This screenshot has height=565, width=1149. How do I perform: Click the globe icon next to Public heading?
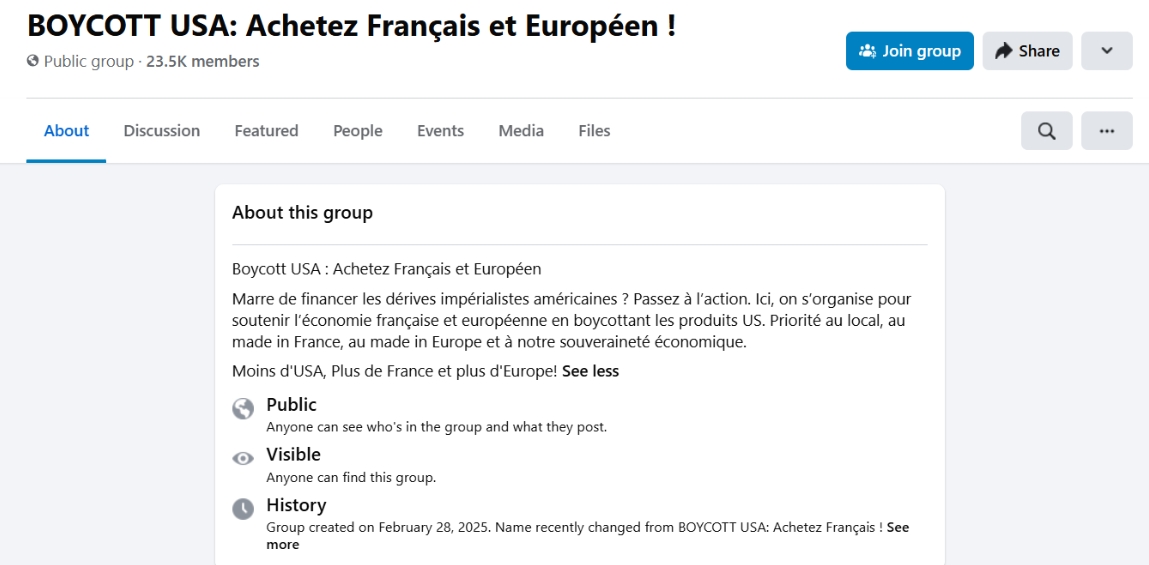(x=243, y=408)
